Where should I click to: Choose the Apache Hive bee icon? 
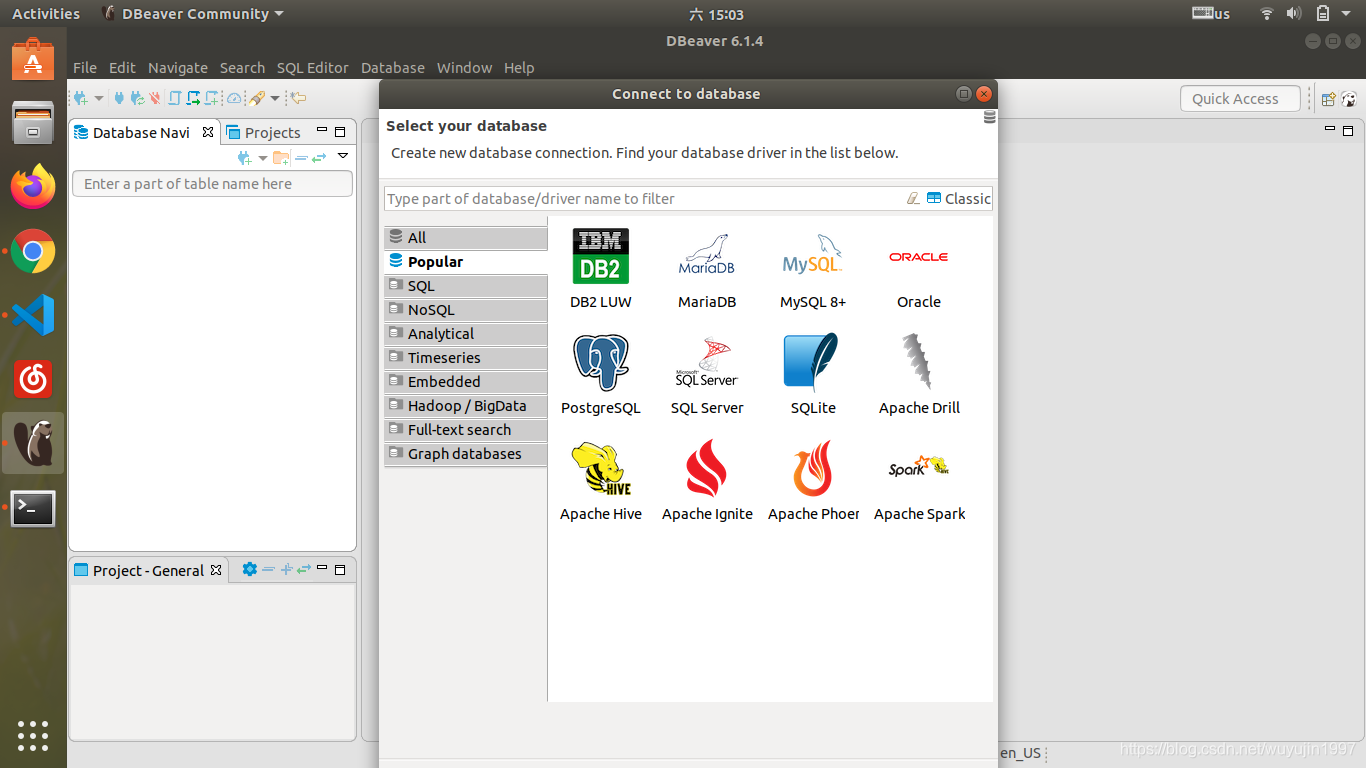tap(601, 468)
